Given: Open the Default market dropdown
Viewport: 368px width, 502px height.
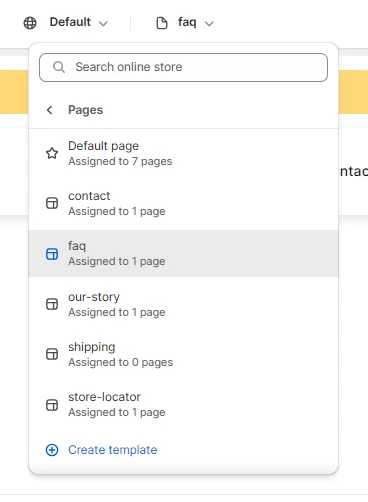Looking at the screenshot, I should [78, 22].
